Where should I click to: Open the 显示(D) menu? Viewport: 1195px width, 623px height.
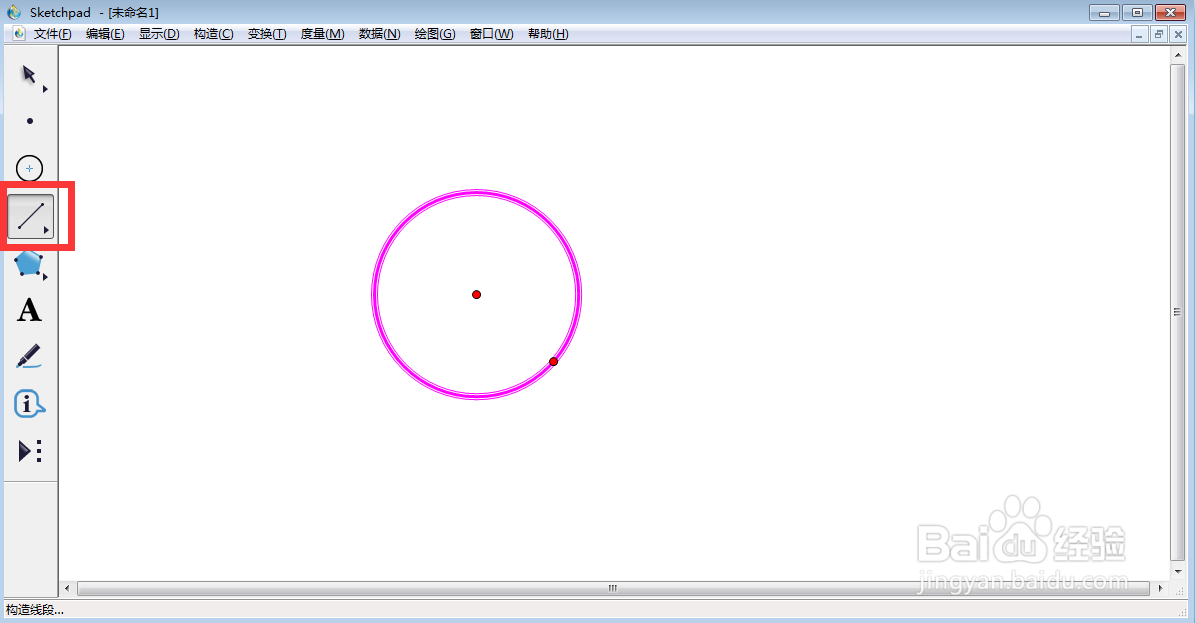(x=159, y=34)
